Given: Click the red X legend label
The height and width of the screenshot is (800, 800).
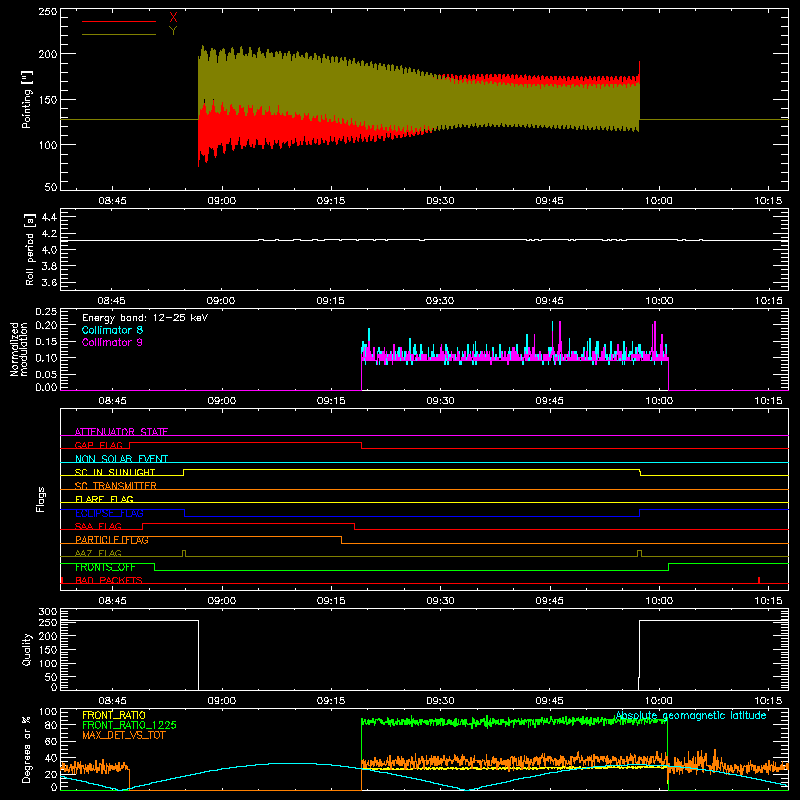Looking at the screenshot, I should pyautogui.click(x=173, y=18).
